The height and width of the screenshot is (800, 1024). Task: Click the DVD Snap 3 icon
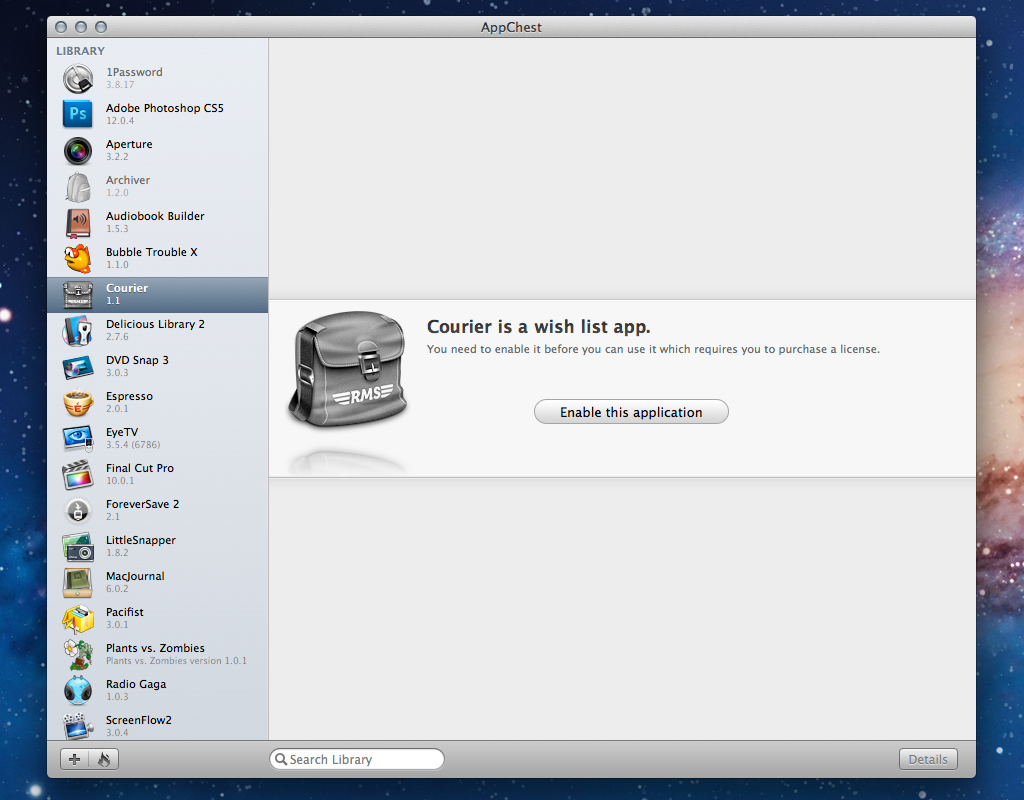[x=78, y=367]
